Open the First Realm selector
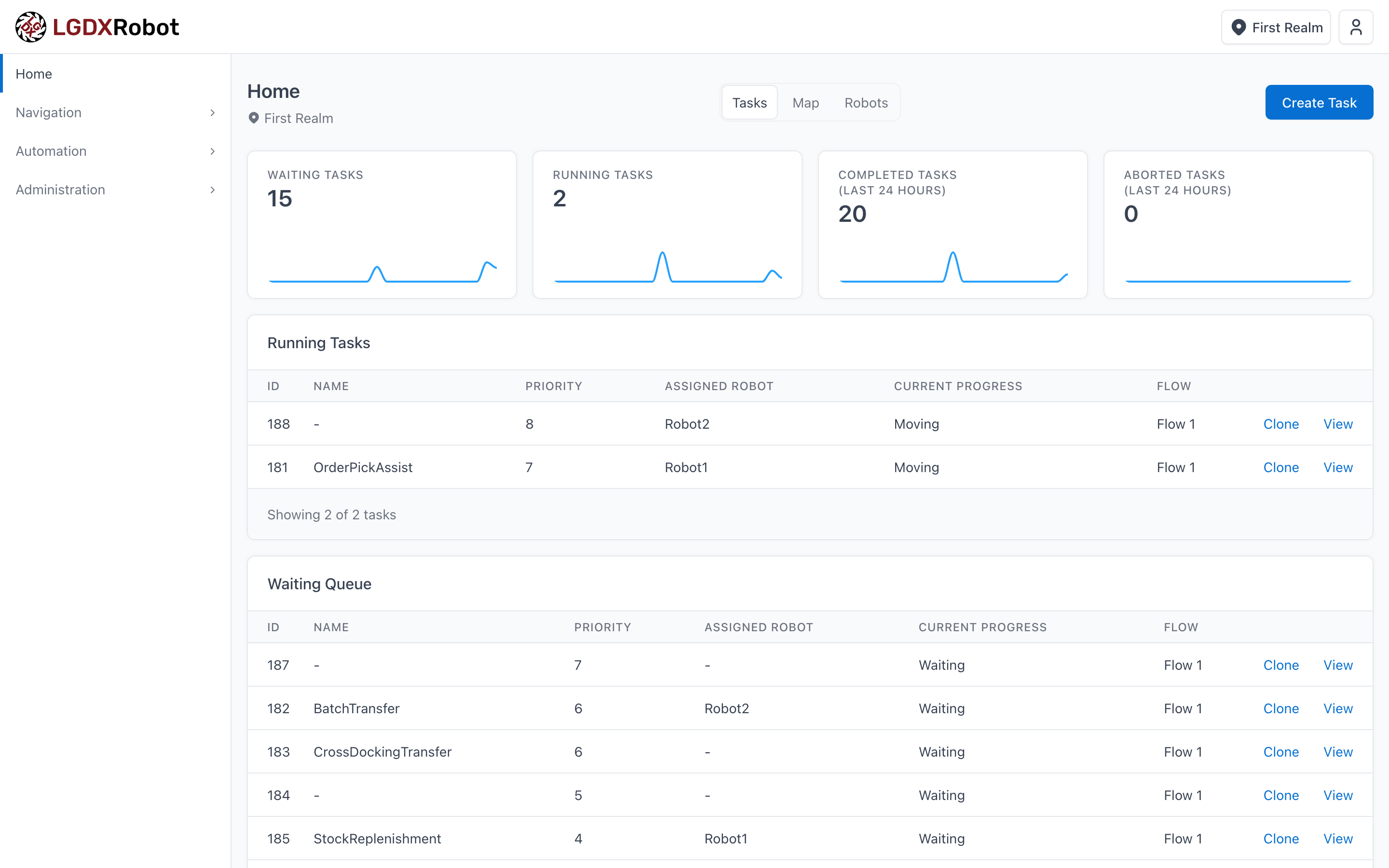This screenshot has height=868, width=1389. click(x=1275, y=27)
